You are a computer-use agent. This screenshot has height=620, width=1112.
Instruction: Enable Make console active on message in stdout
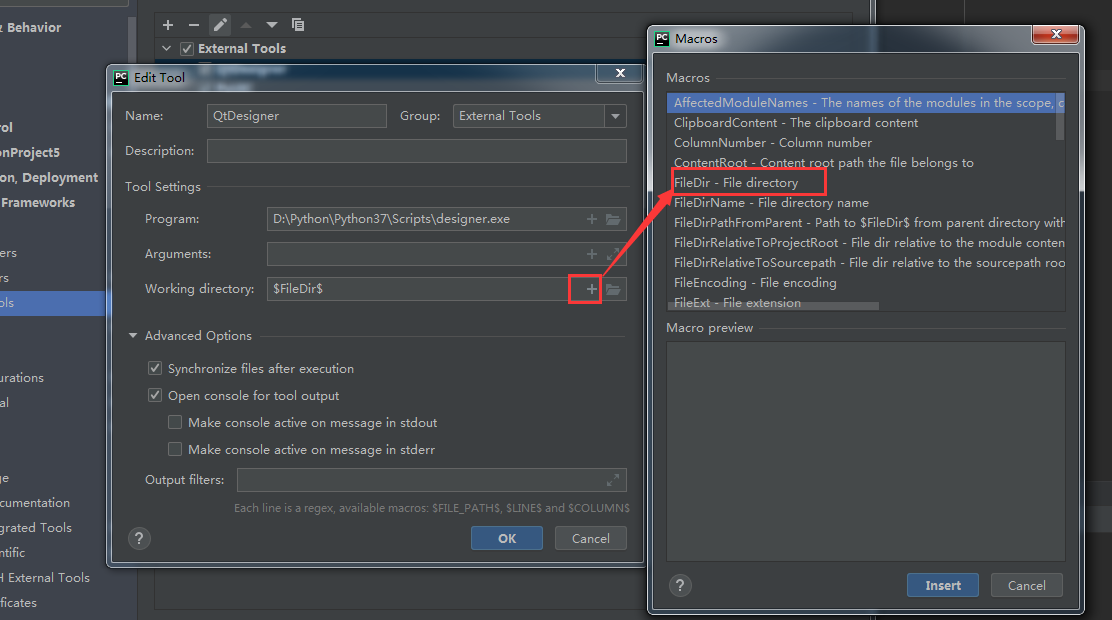click(x=175, y=422)
